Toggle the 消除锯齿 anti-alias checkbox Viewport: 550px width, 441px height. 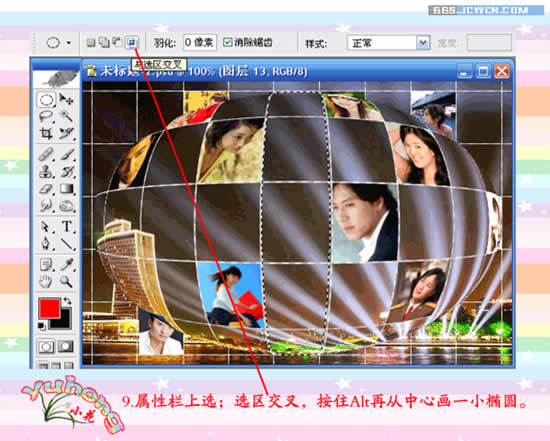coord(228,43)
